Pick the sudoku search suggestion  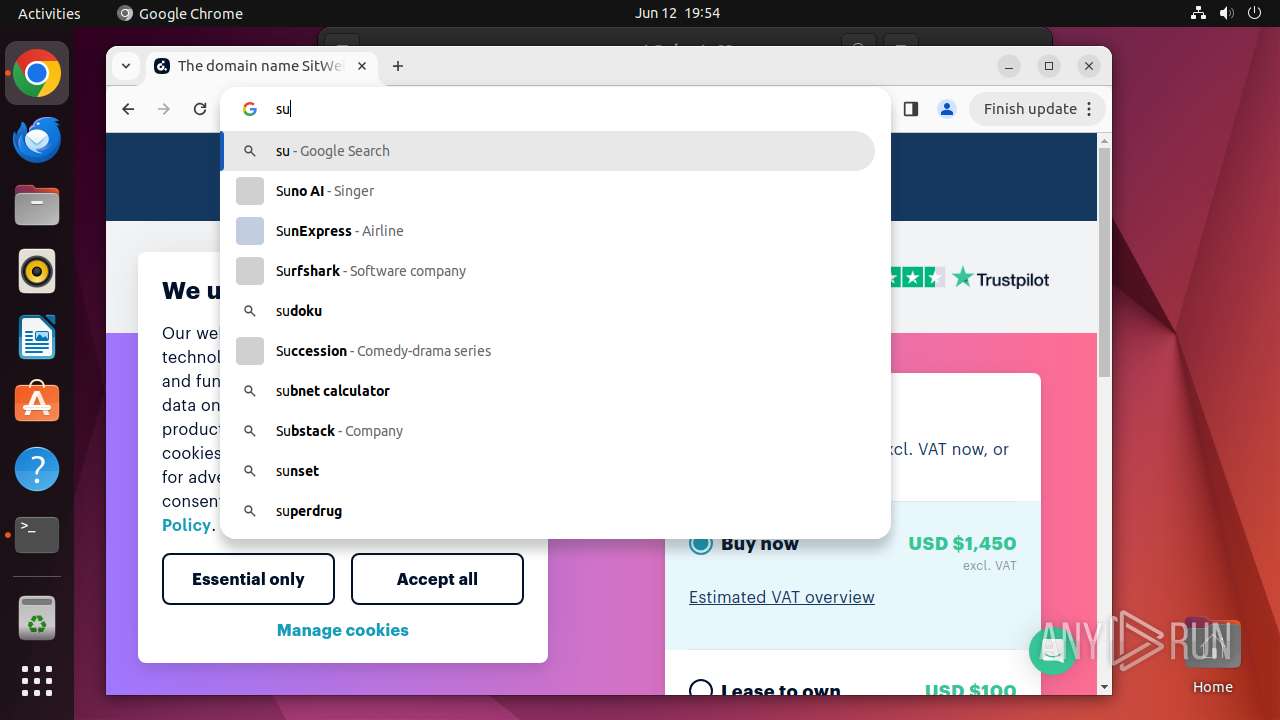(x=548, y=311)
